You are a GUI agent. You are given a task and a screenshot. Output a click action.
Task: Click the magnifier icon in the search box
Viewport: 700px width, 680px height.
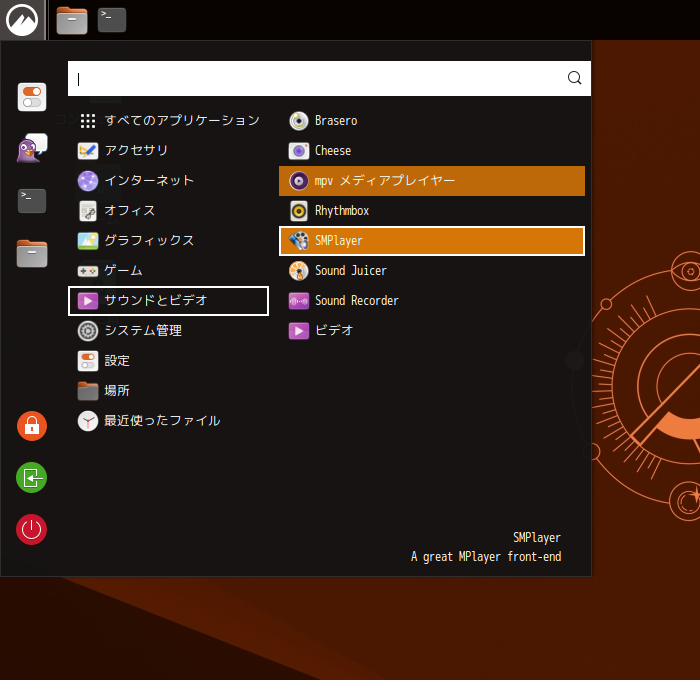(x=575, y=78)
